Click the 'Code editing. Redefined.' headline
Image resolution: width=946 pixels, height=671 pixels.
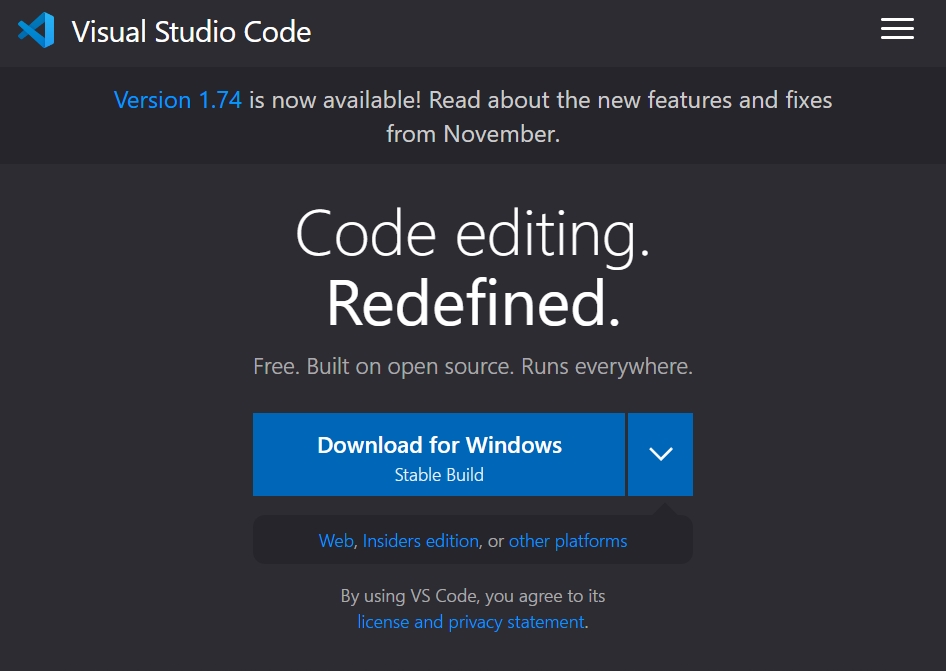pyautogui.click(x=473, y=268)
